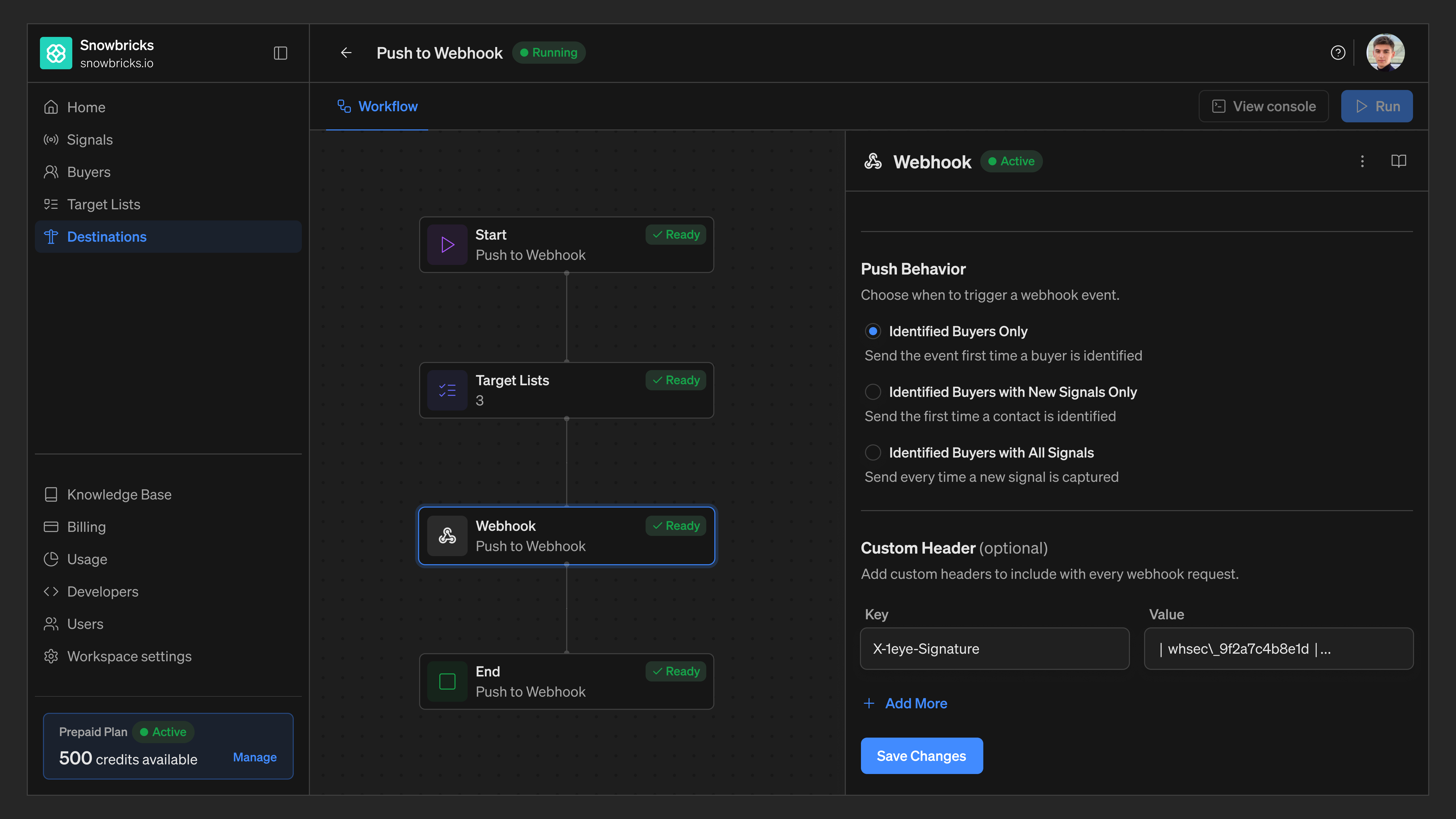Click the Home house icon

pyautogui.click(x=51, y=107)
